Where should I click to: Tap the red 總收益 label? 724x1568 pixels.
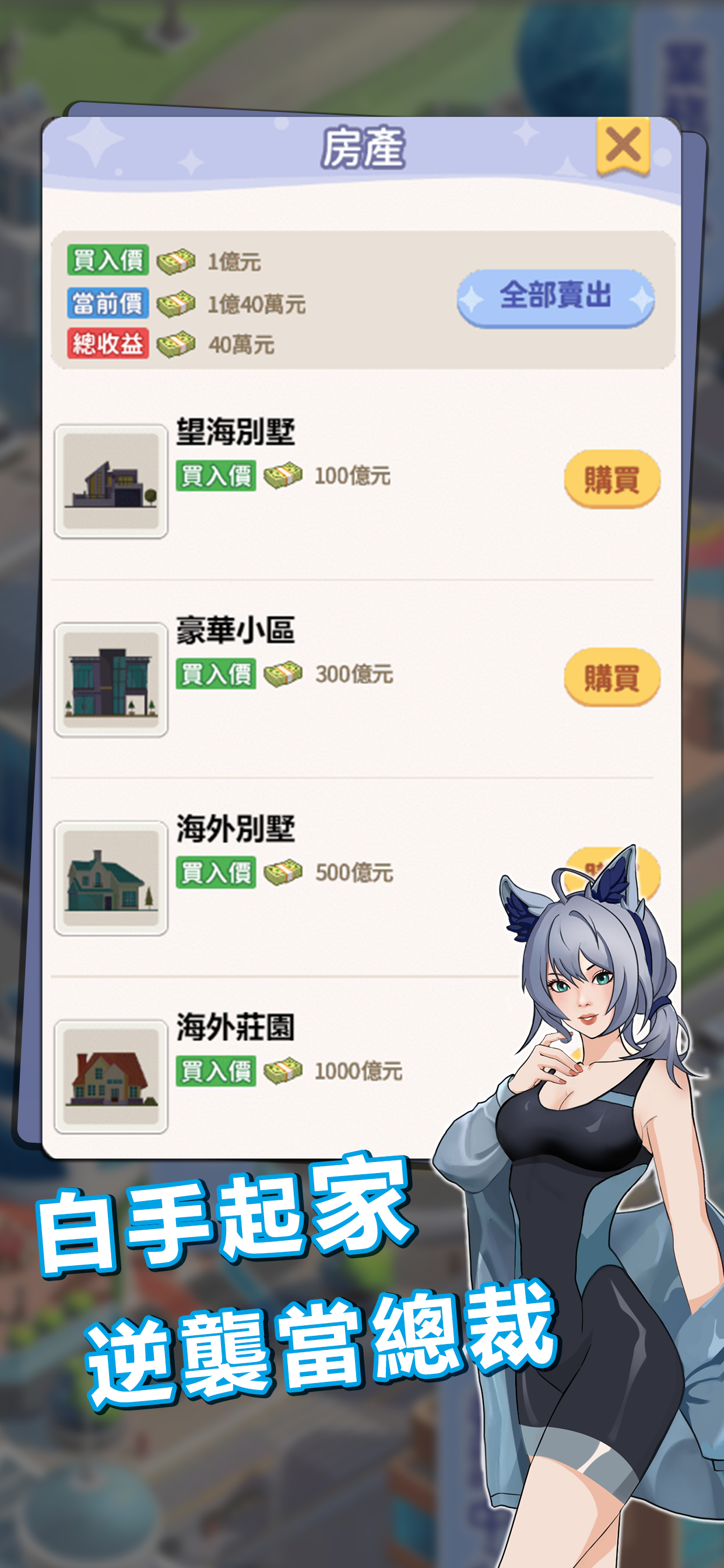[x=108, y=344]
